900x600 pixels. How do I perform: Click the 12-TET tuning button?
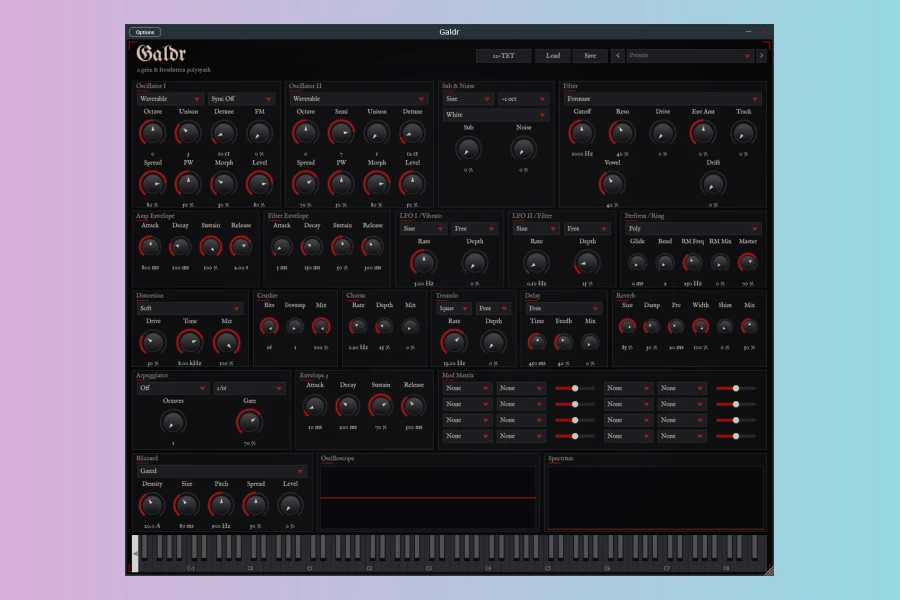point(503,56)
